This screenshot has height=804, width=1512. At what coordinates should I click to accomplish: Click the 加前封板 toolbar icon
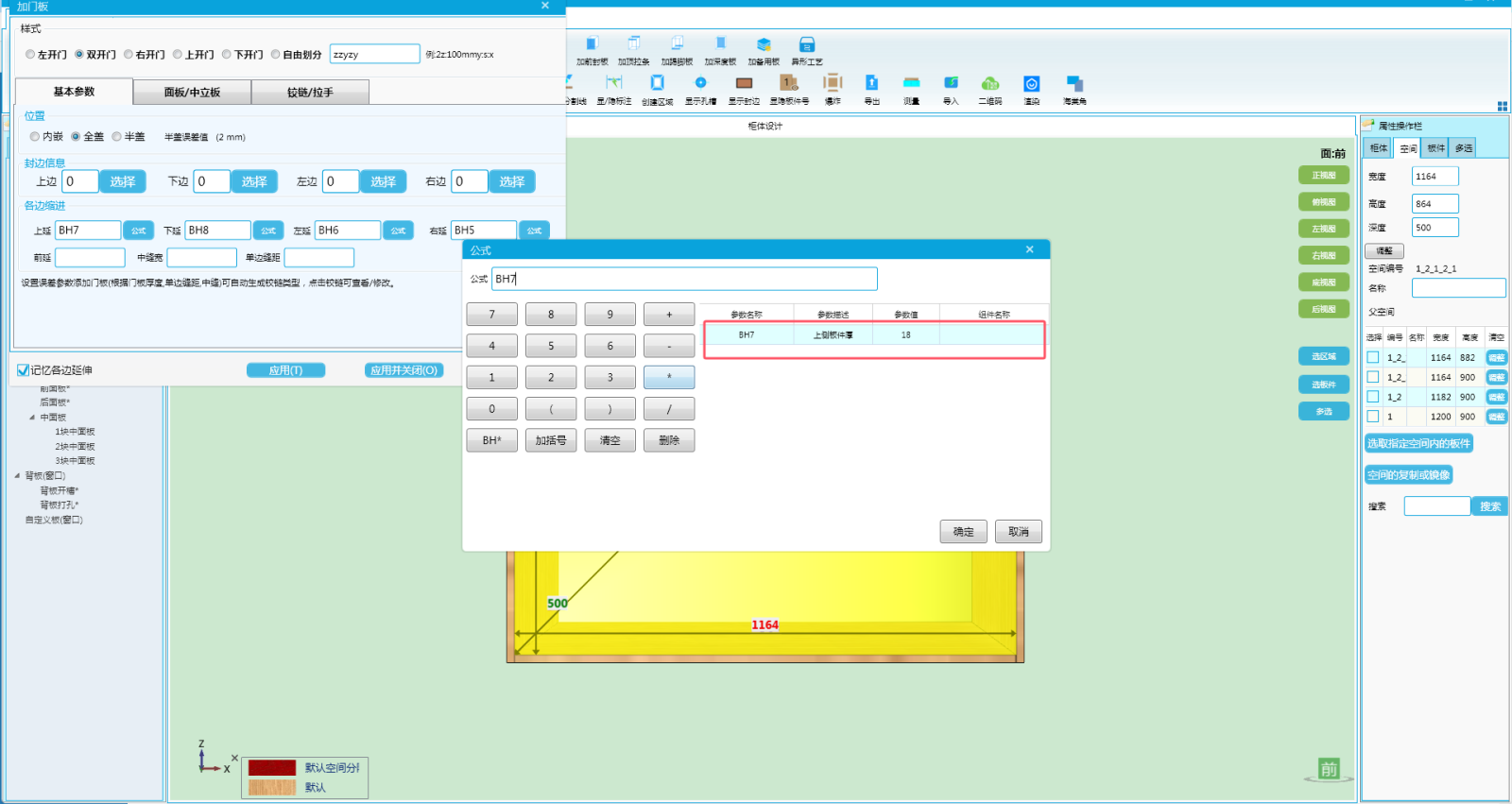(592, 51)
